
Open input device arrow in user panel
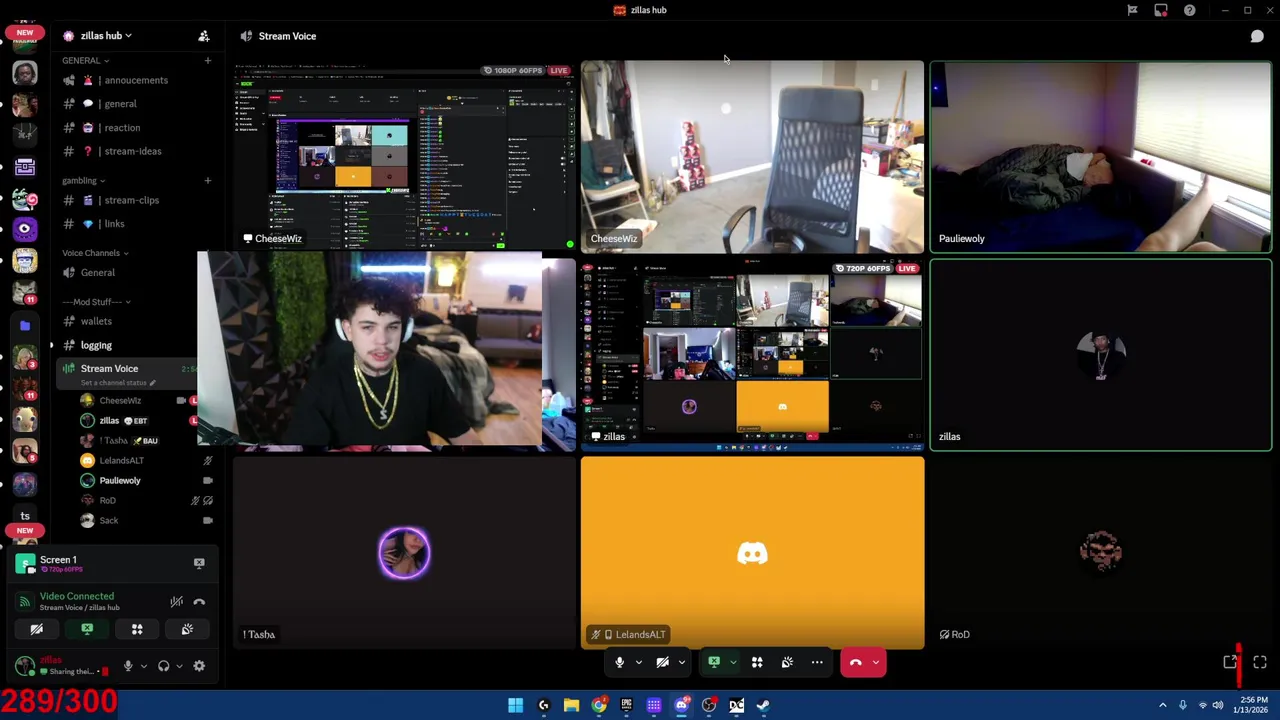pos(143,666)
